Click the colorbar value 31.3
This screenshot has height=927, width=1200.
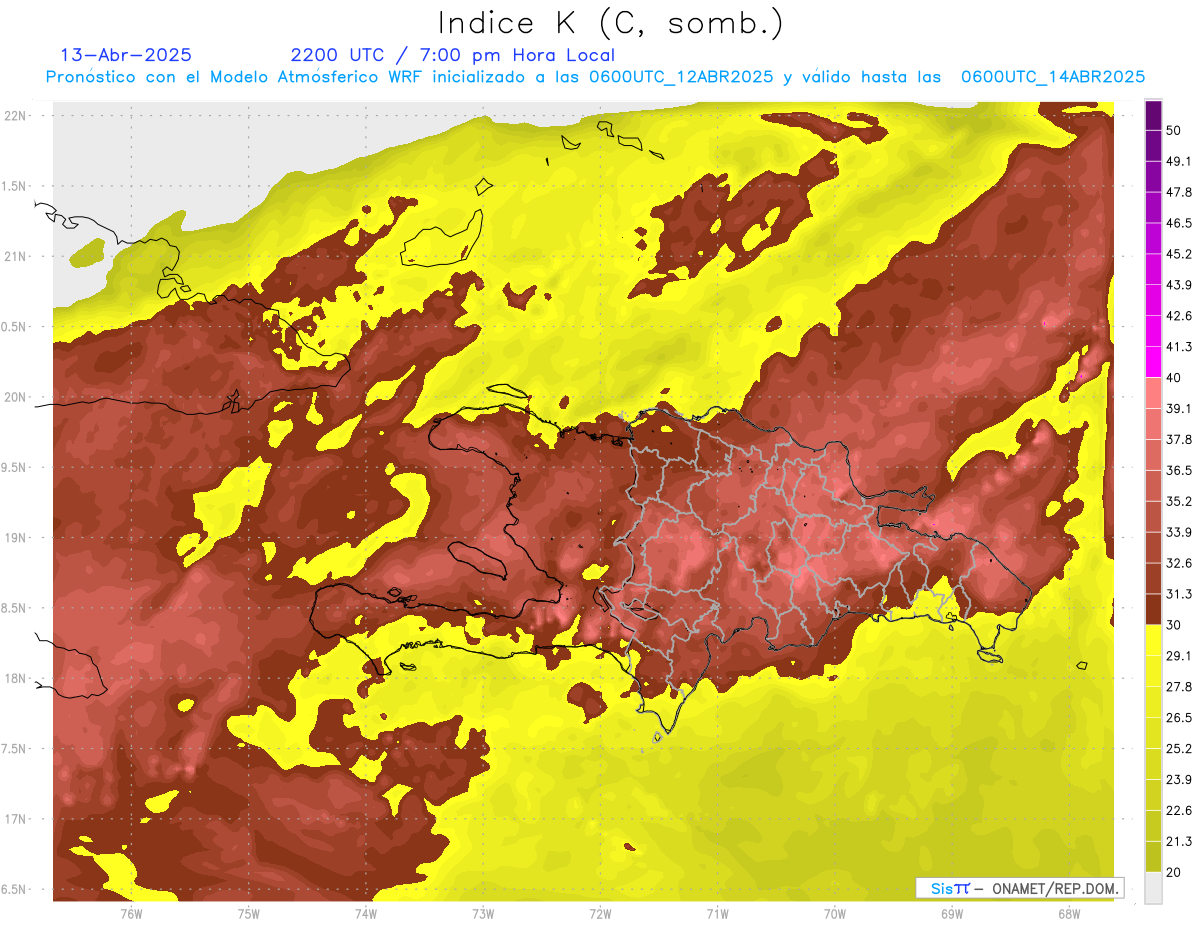coord(1179,594)
